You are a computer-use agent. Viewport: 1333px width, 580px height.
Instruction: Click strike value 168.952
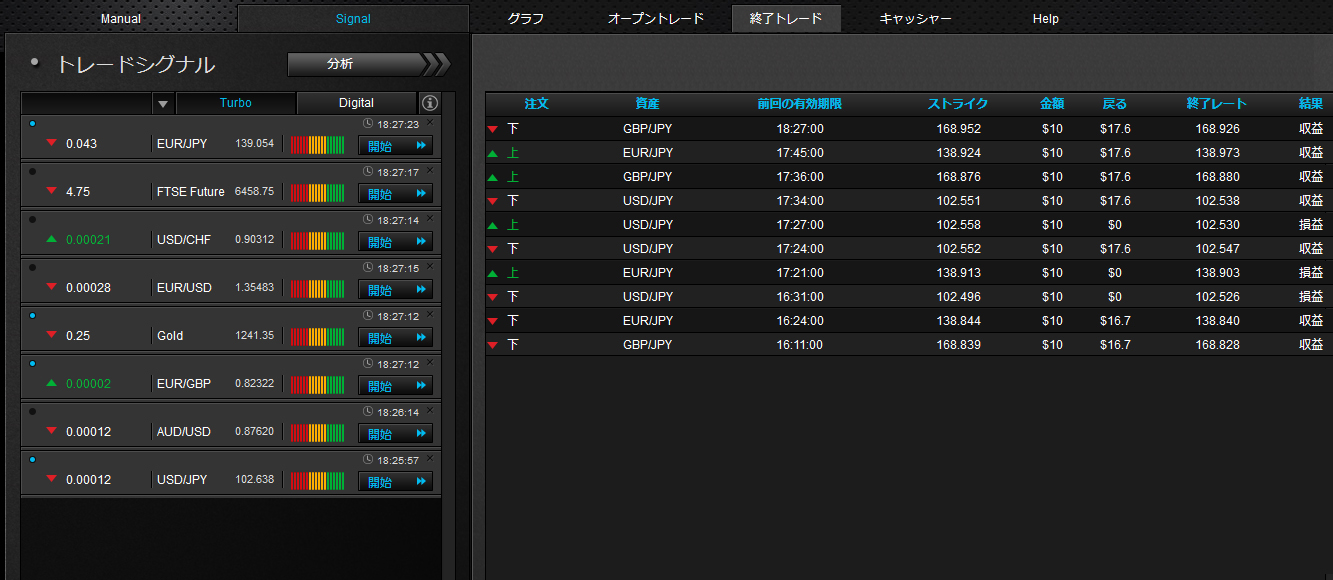coord(959,129)
